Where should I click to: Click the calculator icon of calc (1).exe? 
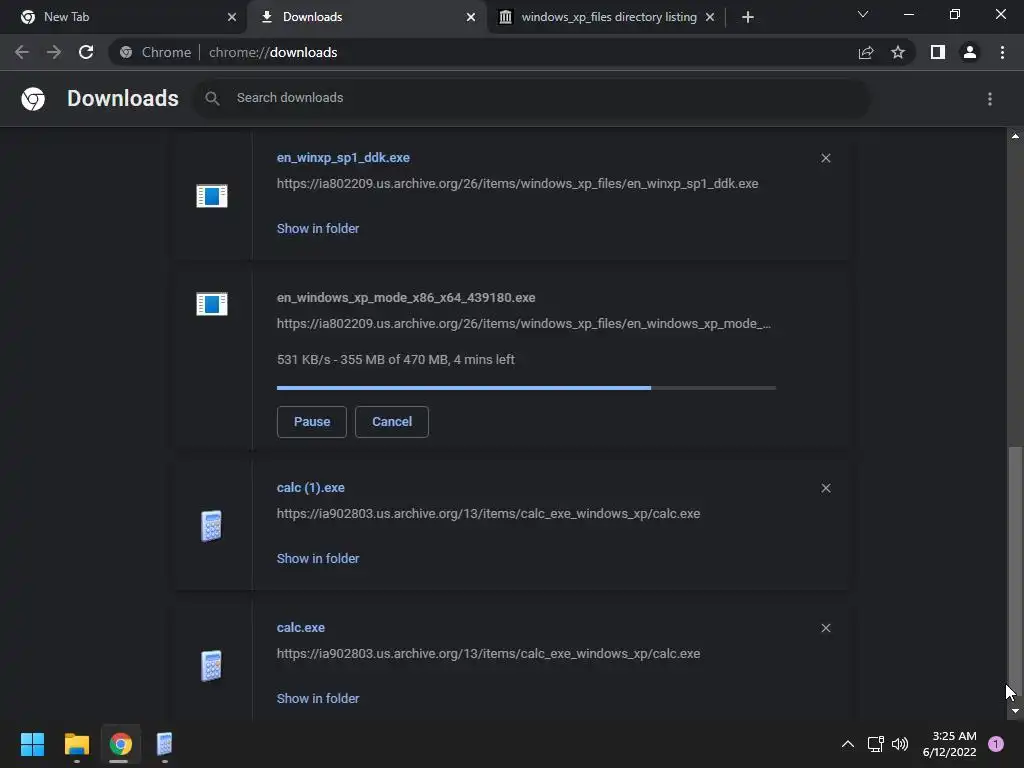point(211,526)
